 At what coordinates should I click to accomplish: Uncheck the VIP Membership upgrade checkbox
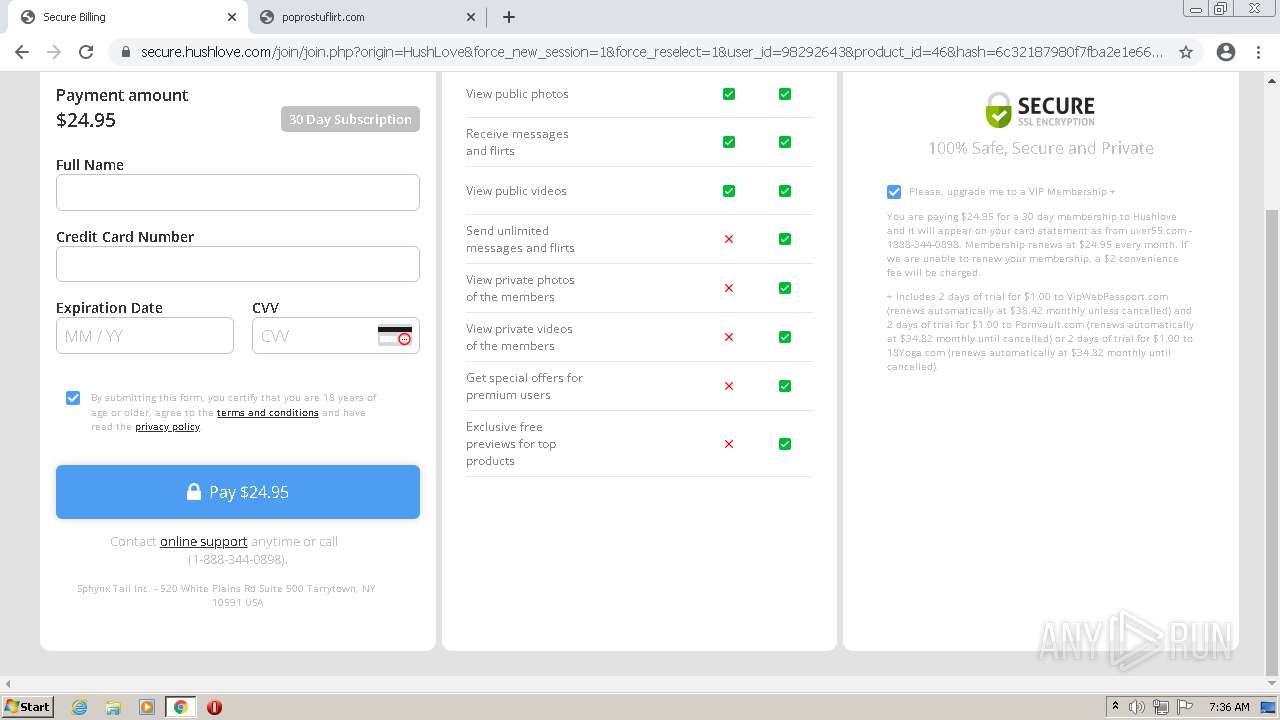[x=894, y=192]
